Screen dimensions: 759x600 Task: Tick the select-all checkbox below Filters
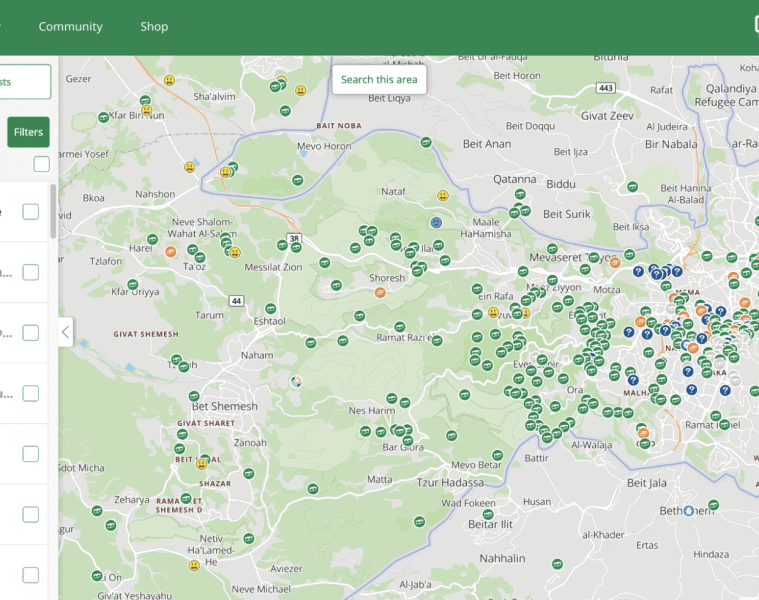41,164
